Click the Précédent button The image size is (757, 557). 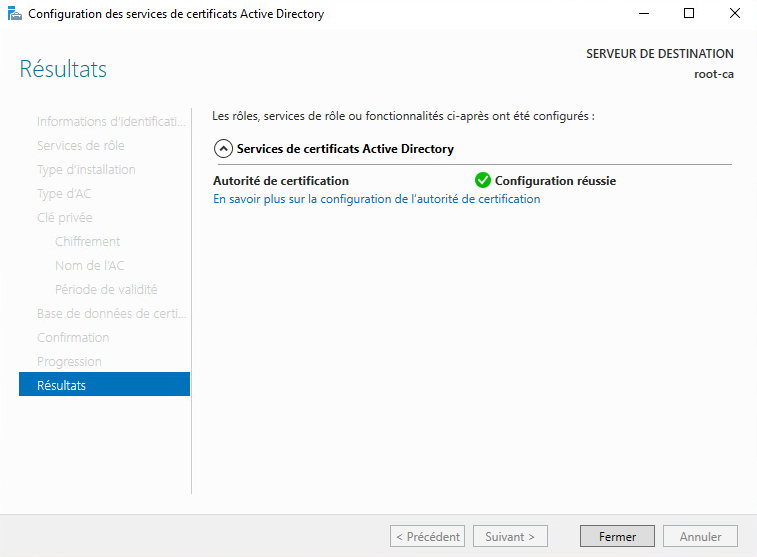click(x=427, y=536)
